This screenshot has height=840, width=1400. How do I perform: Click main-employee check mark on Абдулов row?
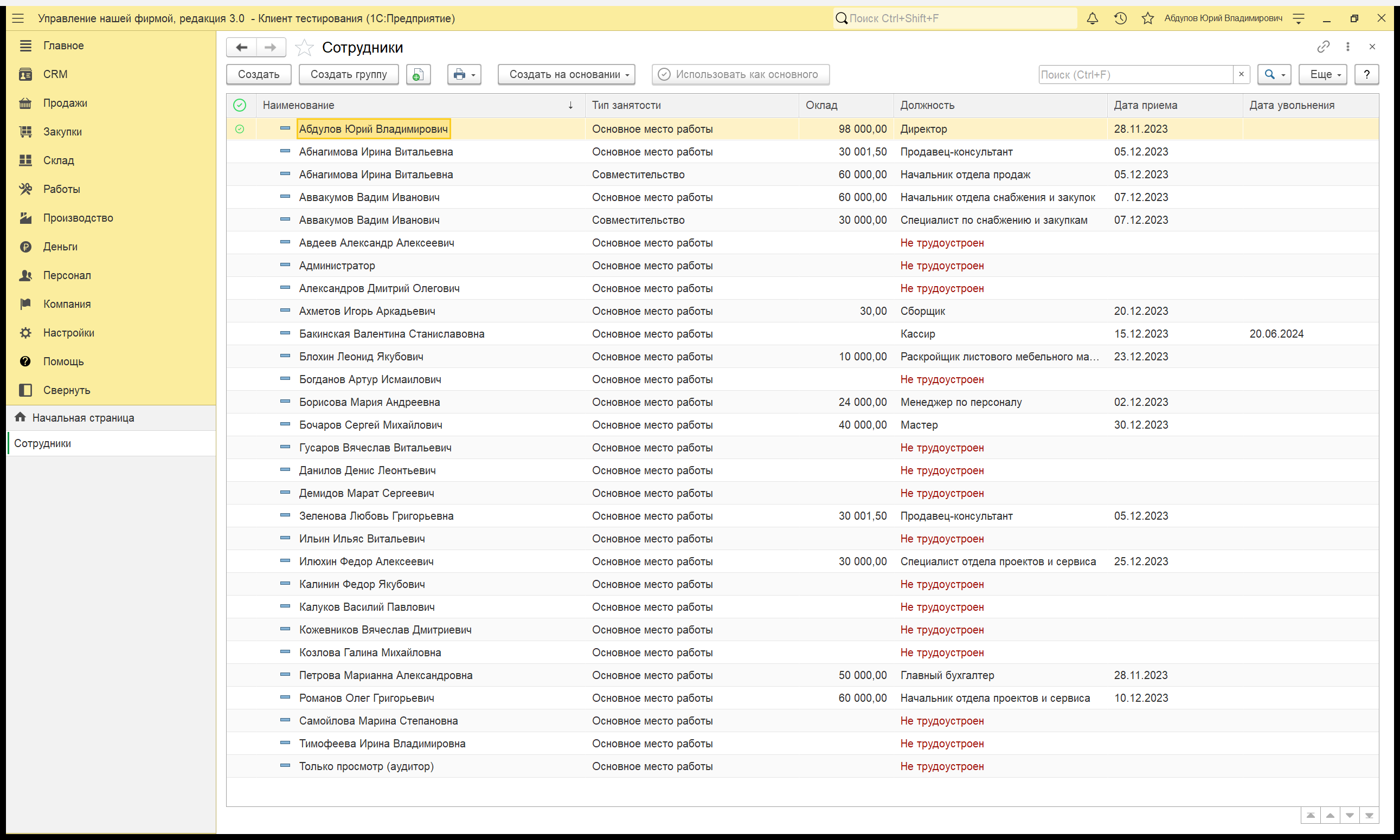(240, 129)
